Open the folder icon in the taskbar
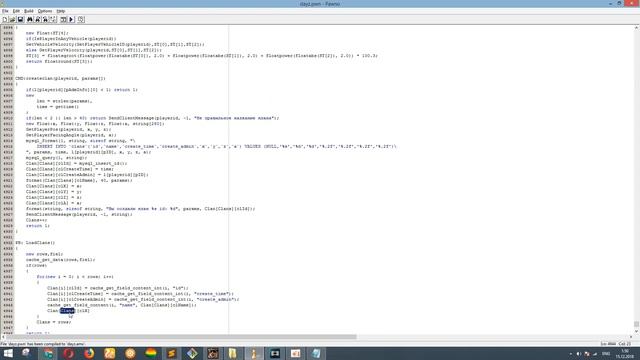The width and height of the screenshot is (640, 360). click(233, 353)
